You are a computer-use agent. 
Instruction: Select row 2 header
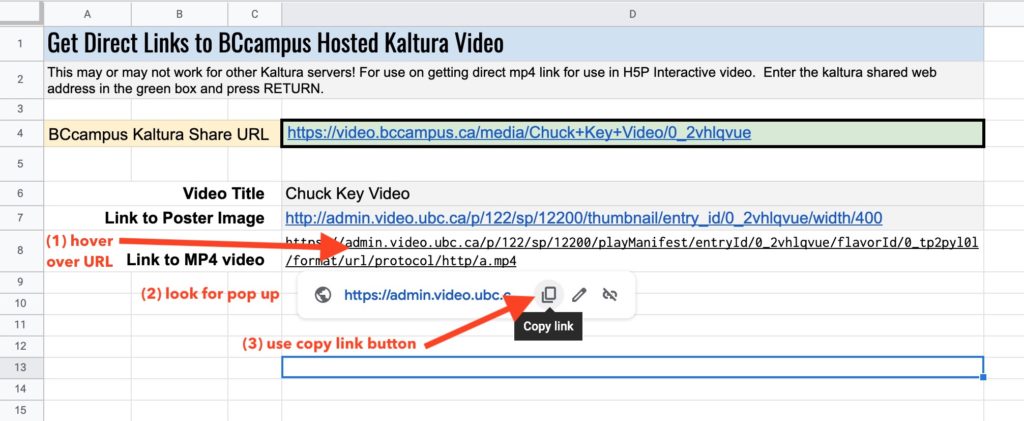click(22, 80)
